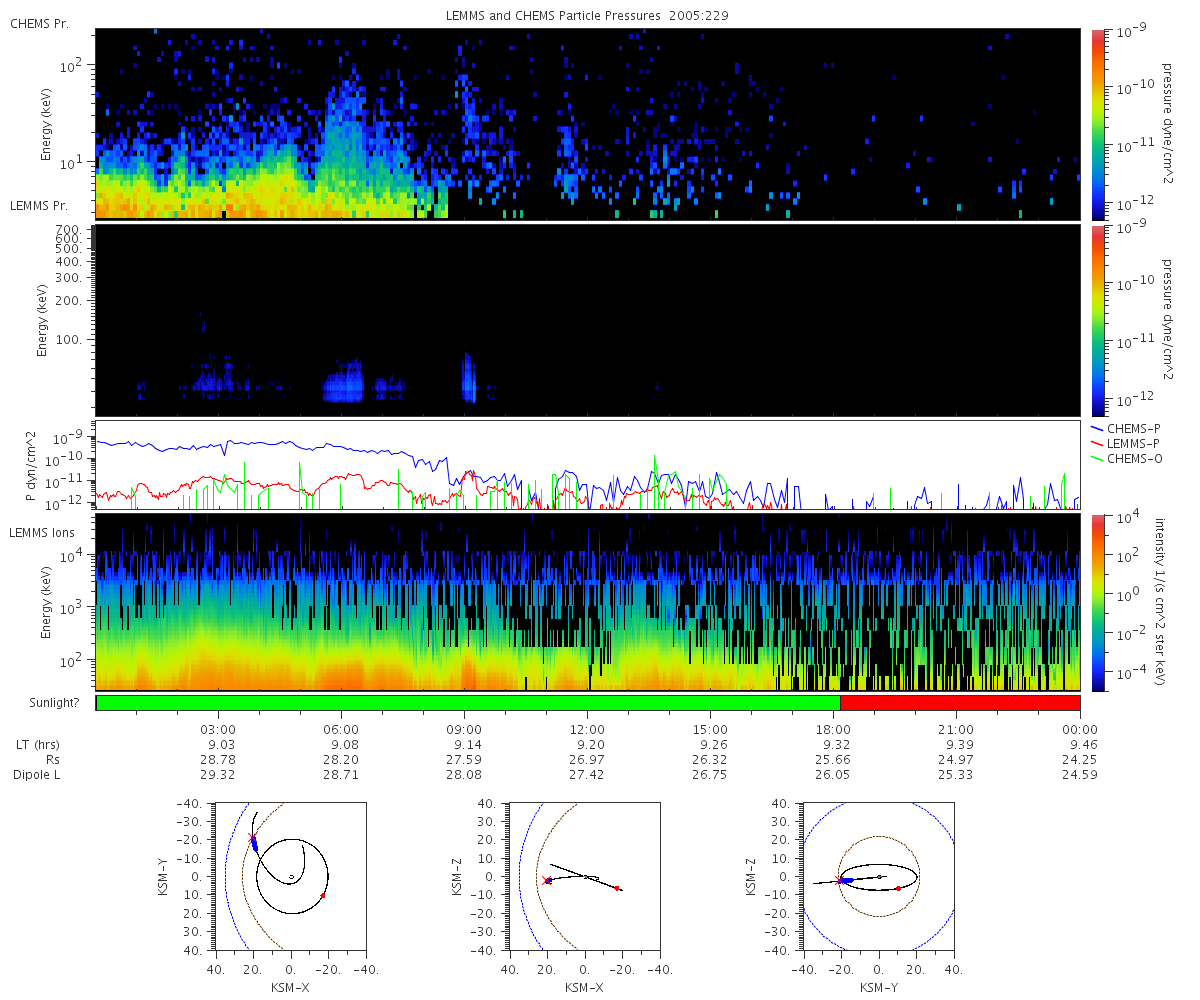Click the "12:00" time tick label
Screen dimensions: 1200x1000
(588, 730)
